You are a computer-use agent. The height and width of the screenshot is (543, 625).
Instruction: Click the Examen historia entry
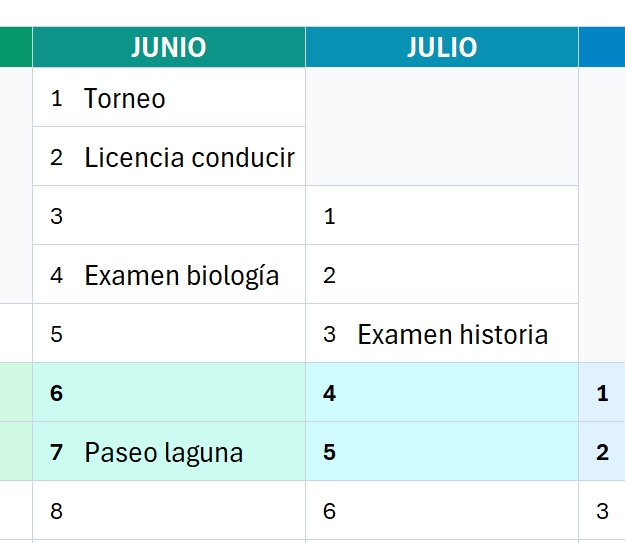click(441, 334)
